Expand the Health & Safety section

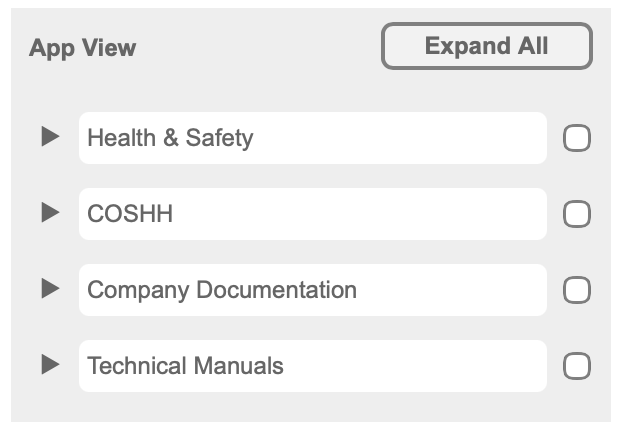(x=50, y=138)
